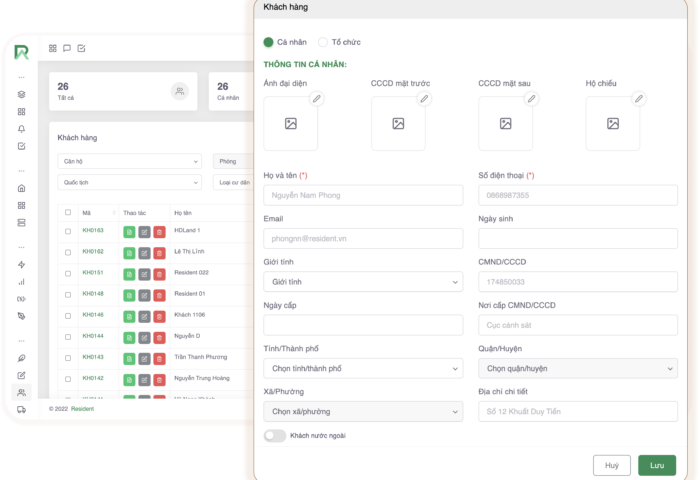Click the edit pencil on Hộ chiếu
The width and height of the screenshot is (700, 480).
click(x=639, y=99)
